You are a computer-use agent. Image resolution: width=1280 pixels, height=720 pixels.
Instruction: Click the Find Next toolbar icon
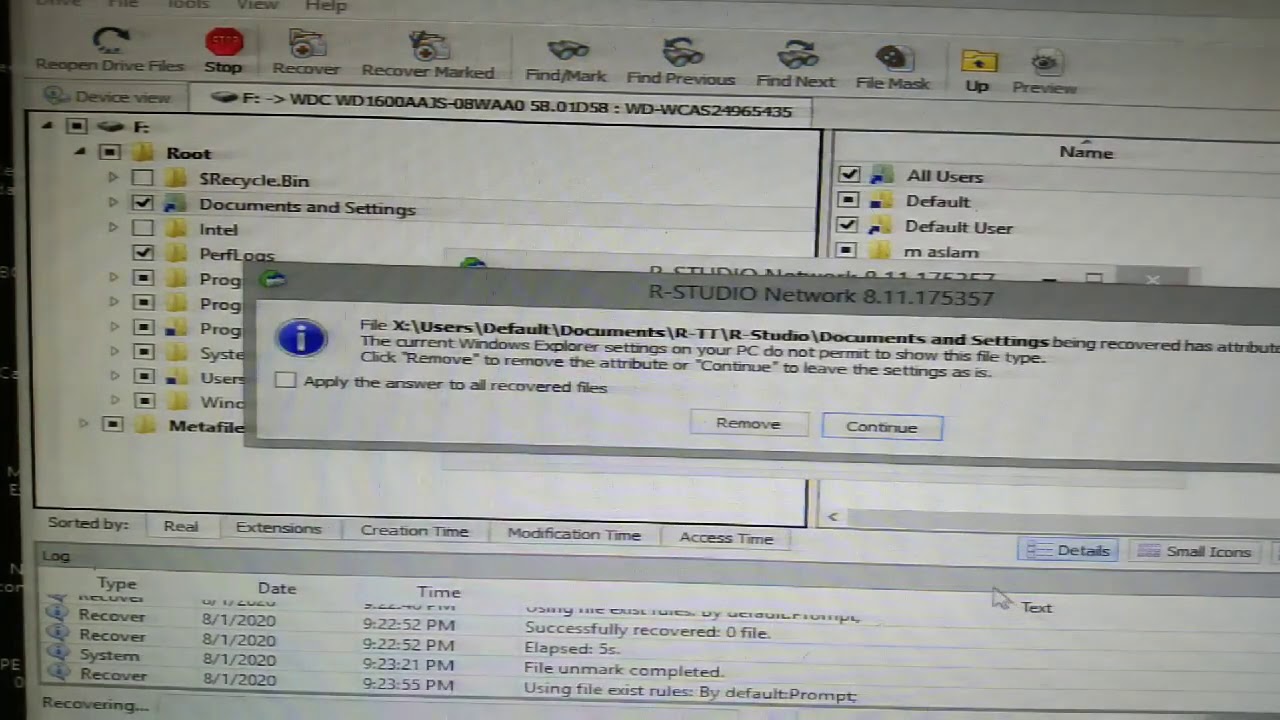tap(797, 55)
